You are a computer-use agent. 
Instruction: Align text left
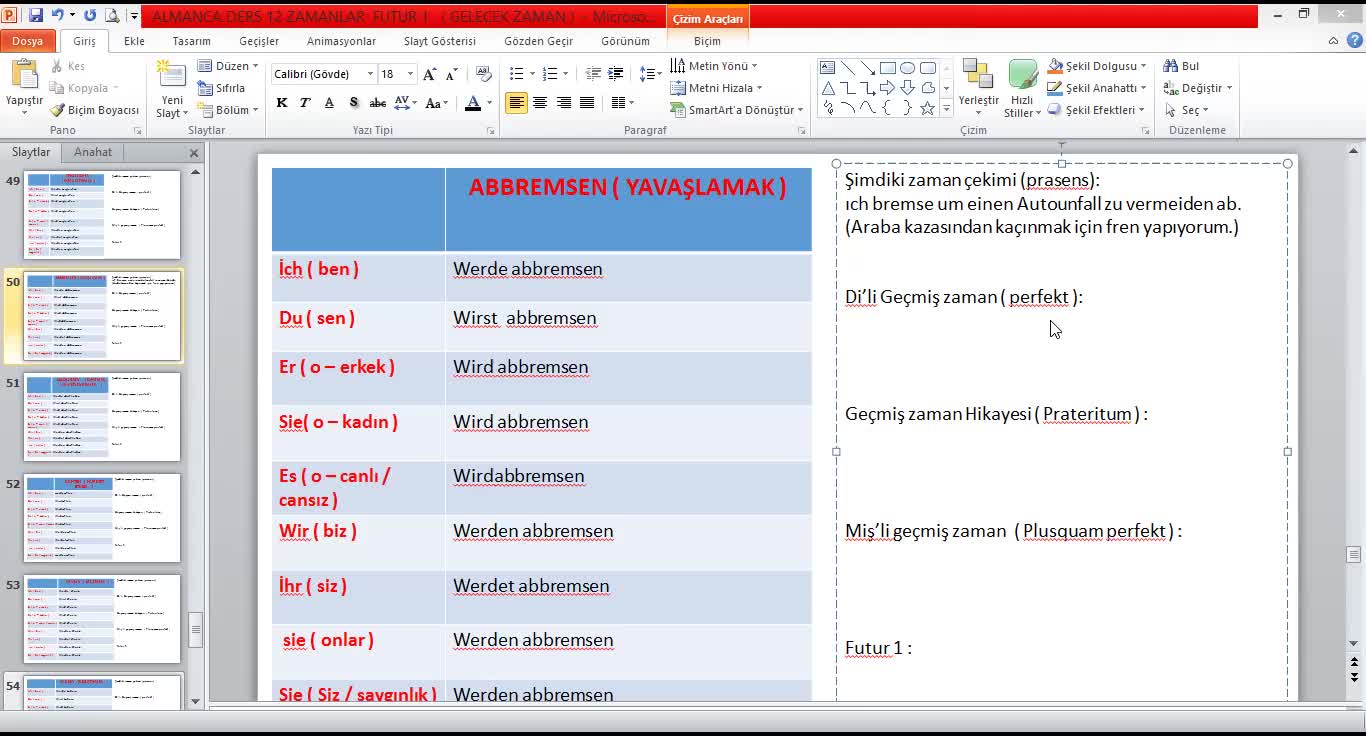click(x=516, y=103)
